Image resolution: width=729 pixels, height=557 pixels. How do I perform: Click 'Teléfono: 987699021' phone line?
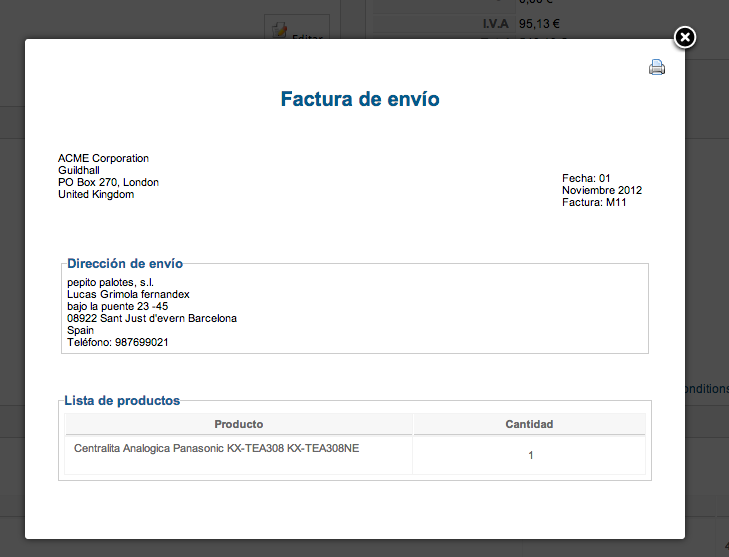point(118,343)
